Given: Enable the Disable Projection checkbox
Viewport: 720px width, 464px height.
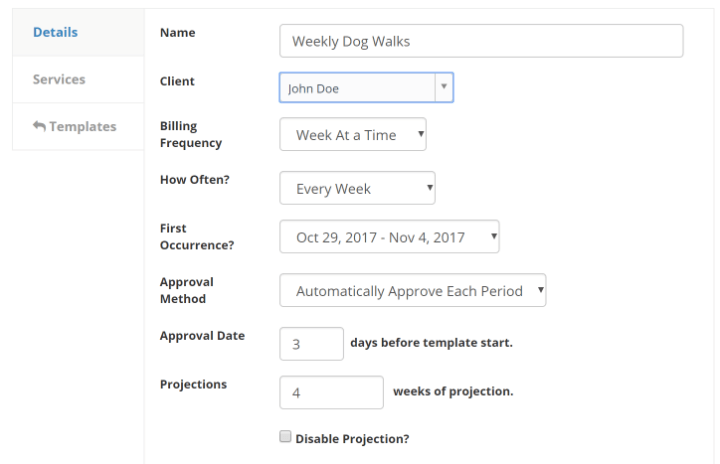Looking at the screenshot, I should click(285, 436).
